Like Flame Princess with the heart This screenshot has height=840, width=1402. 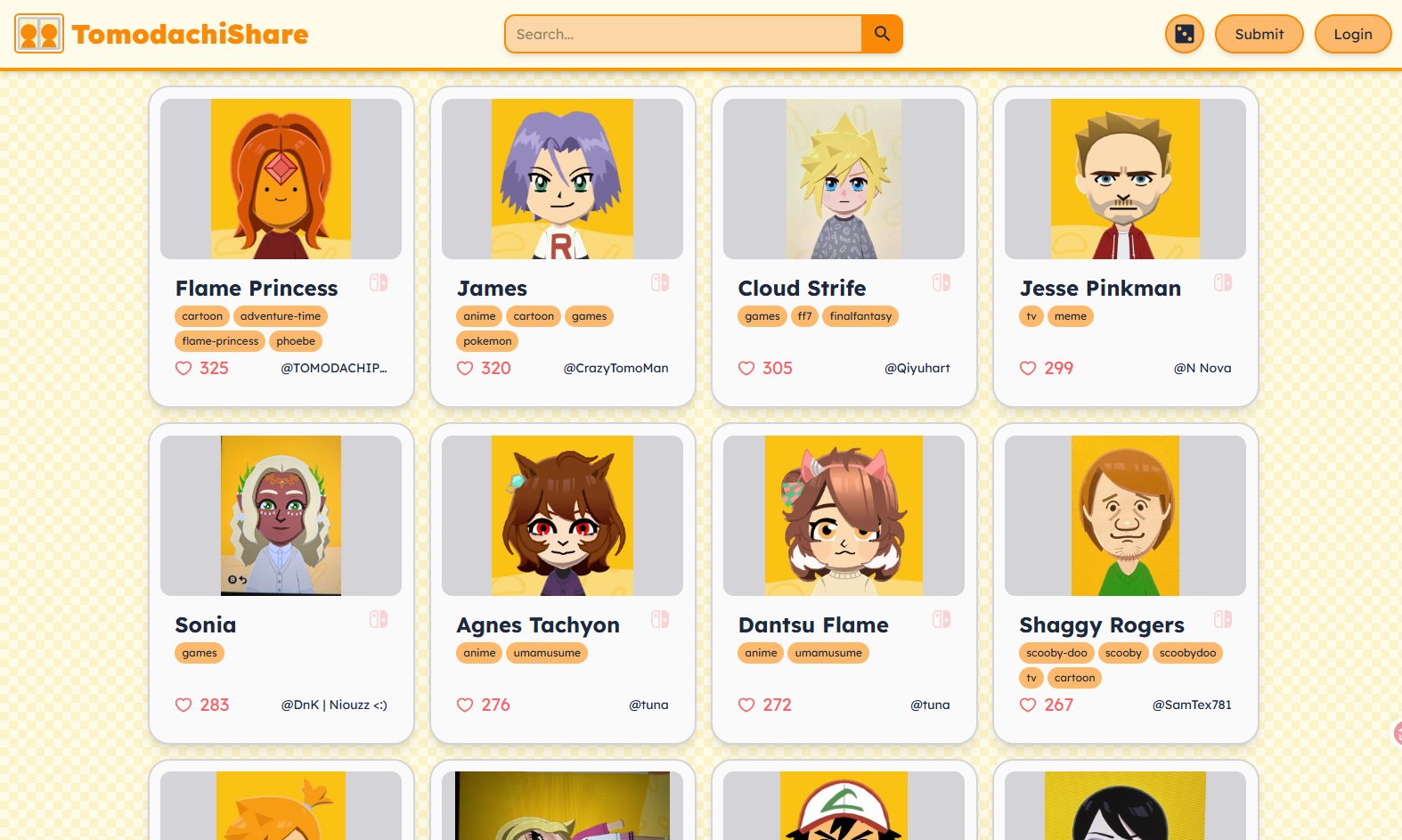pos(183,368)
